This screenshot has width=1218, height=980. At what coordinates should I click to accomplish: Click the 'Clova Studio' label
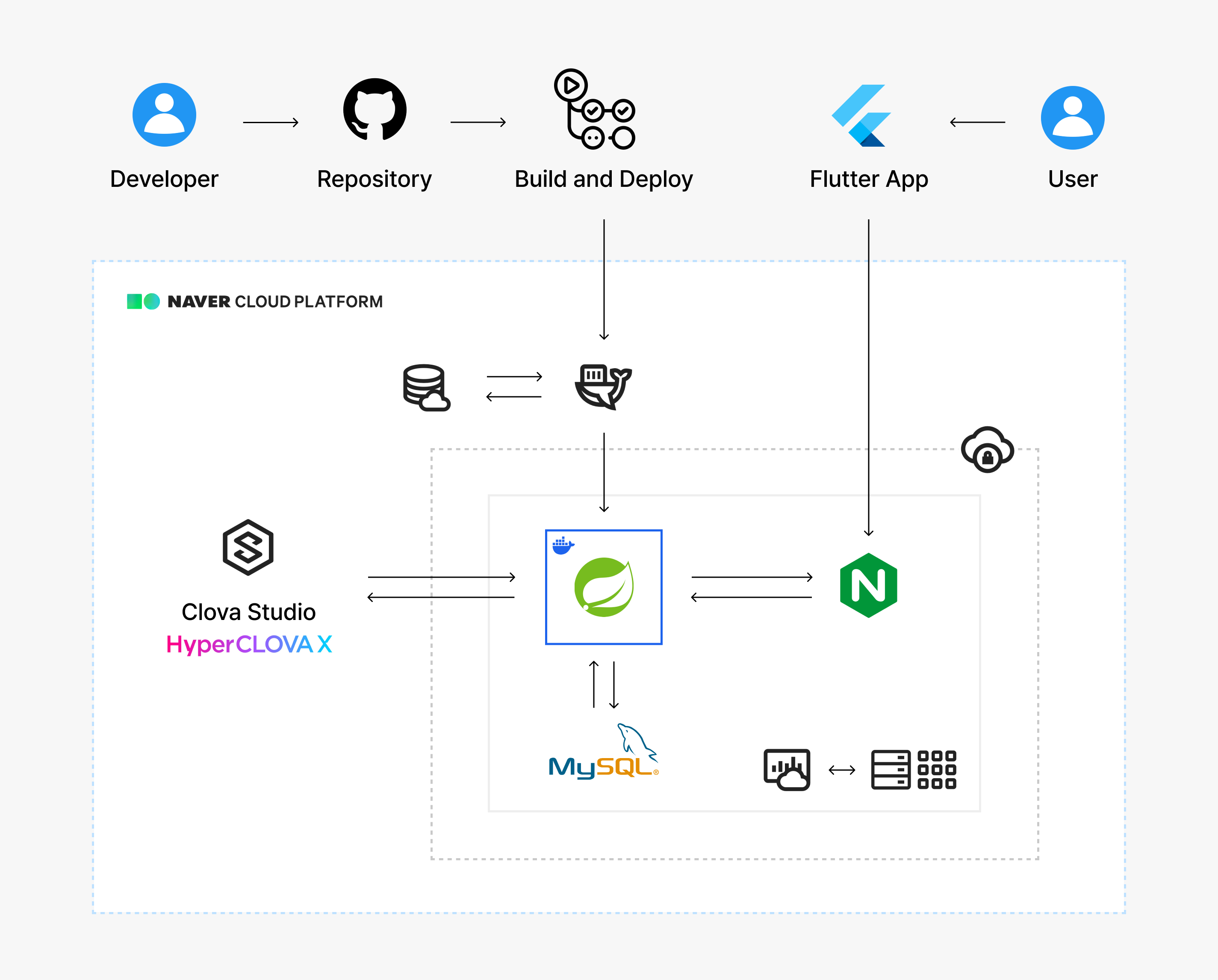pos(248,612)
